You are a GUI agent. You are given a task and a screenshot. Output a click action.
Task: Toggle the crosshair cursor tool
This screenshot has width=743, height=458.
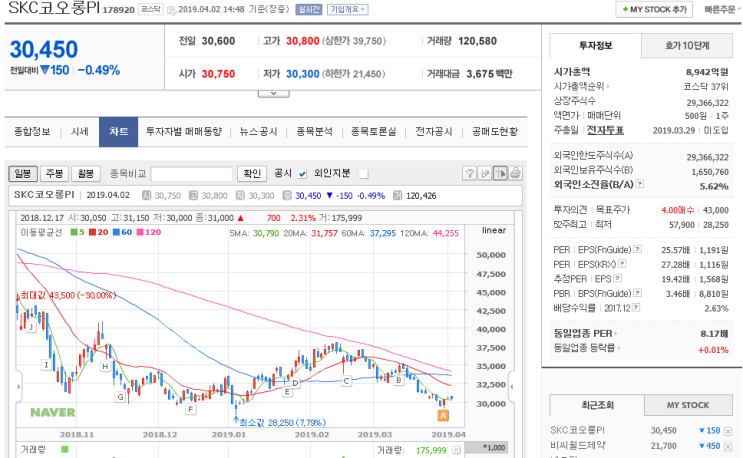point(500,173)
